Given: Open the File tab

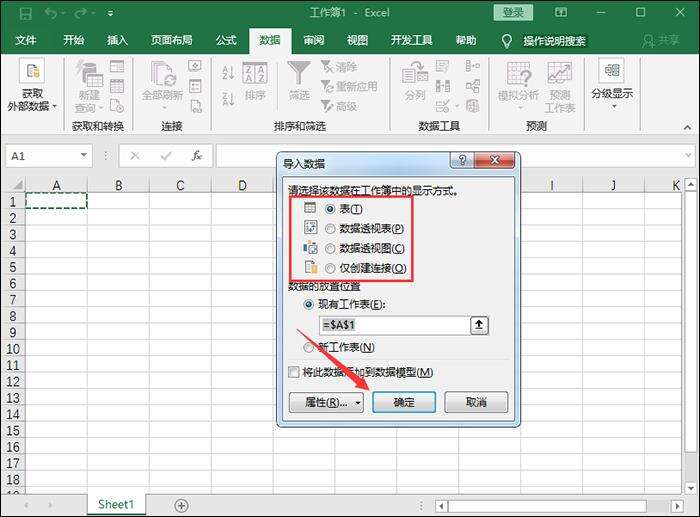Looking at the screenshot, I should (x=25, y=41).
